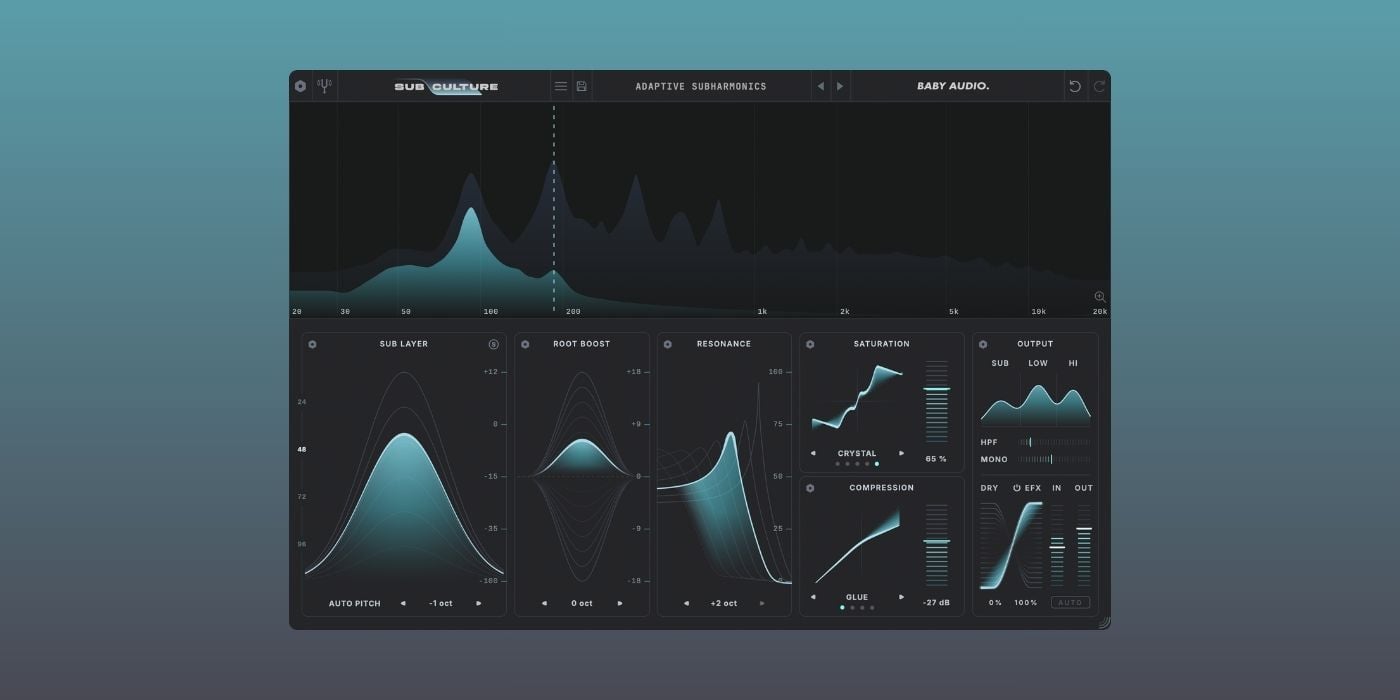Toggle the Resonance module power hexagon

coord(667,344)
